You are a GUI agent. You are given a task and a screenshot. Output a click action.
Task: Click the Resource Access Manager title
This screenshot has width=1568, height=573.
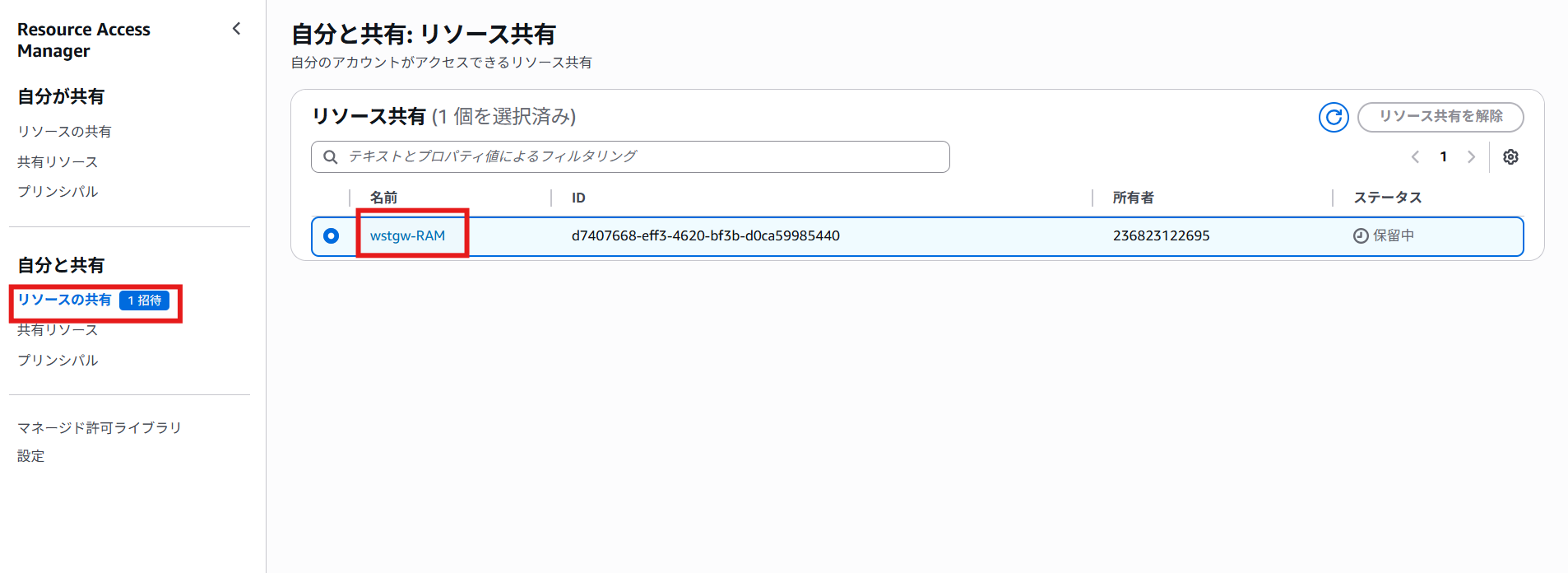click(83, 40)
